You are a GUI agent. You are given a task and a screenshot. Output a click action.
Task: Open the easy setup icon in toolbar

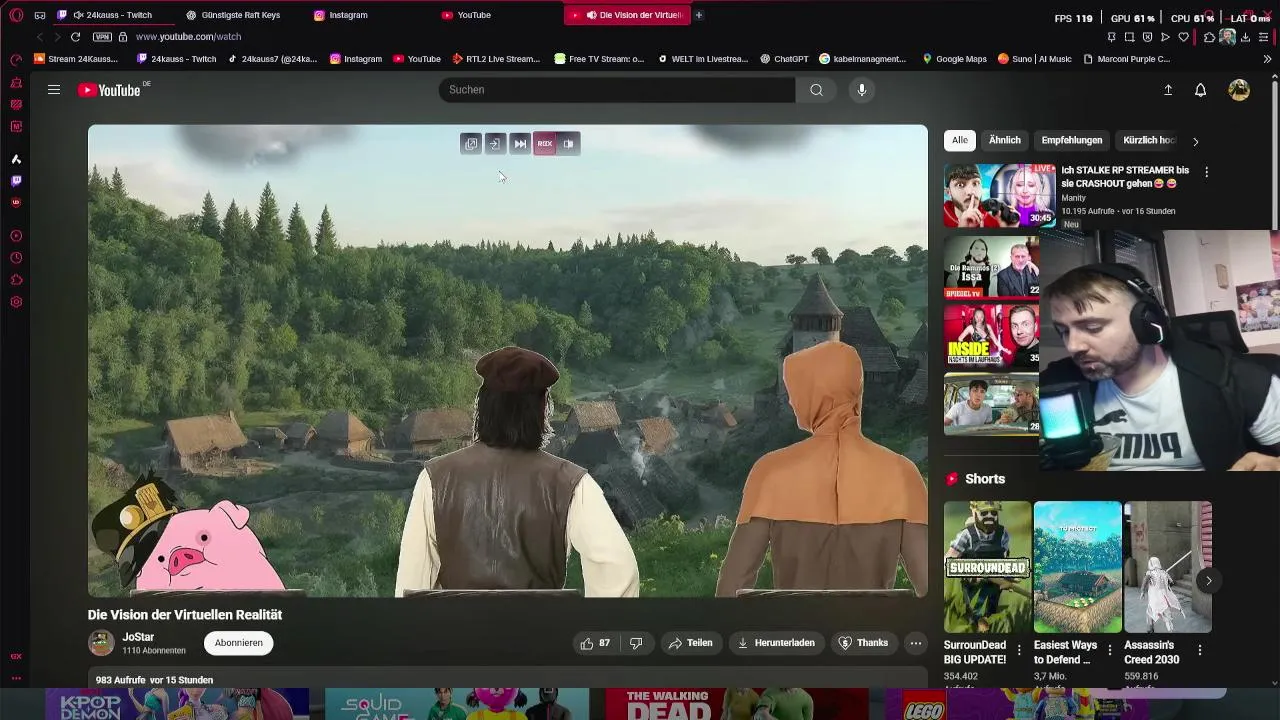[1264, 37]
